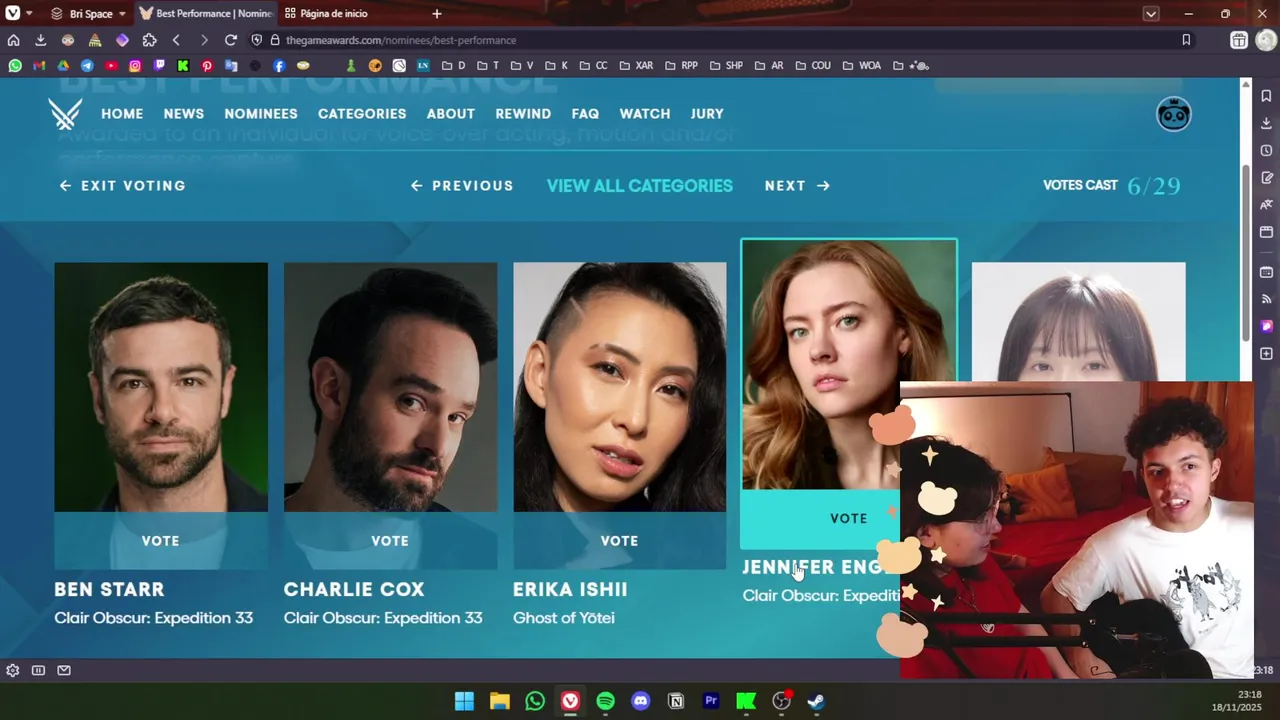
Task: Expand the CC bookmarks folder
Action: tap(593, 66)
